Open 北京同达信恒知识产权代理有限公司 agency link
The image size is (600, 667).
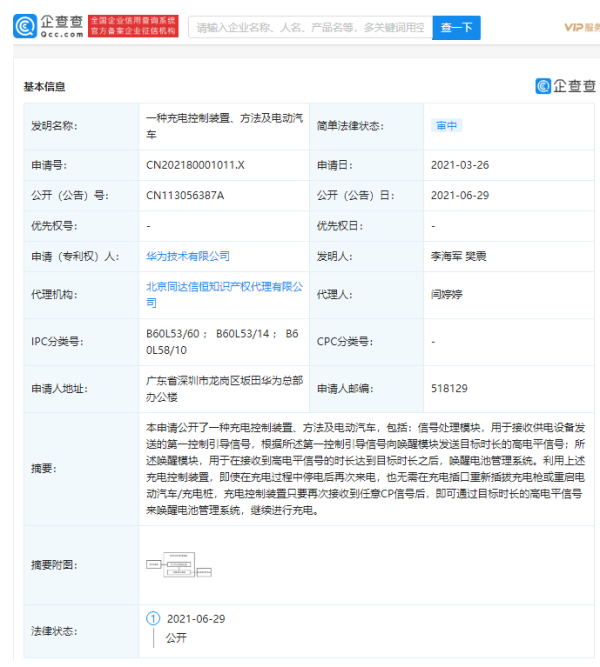pyautogui.click(x=224, y=295)
